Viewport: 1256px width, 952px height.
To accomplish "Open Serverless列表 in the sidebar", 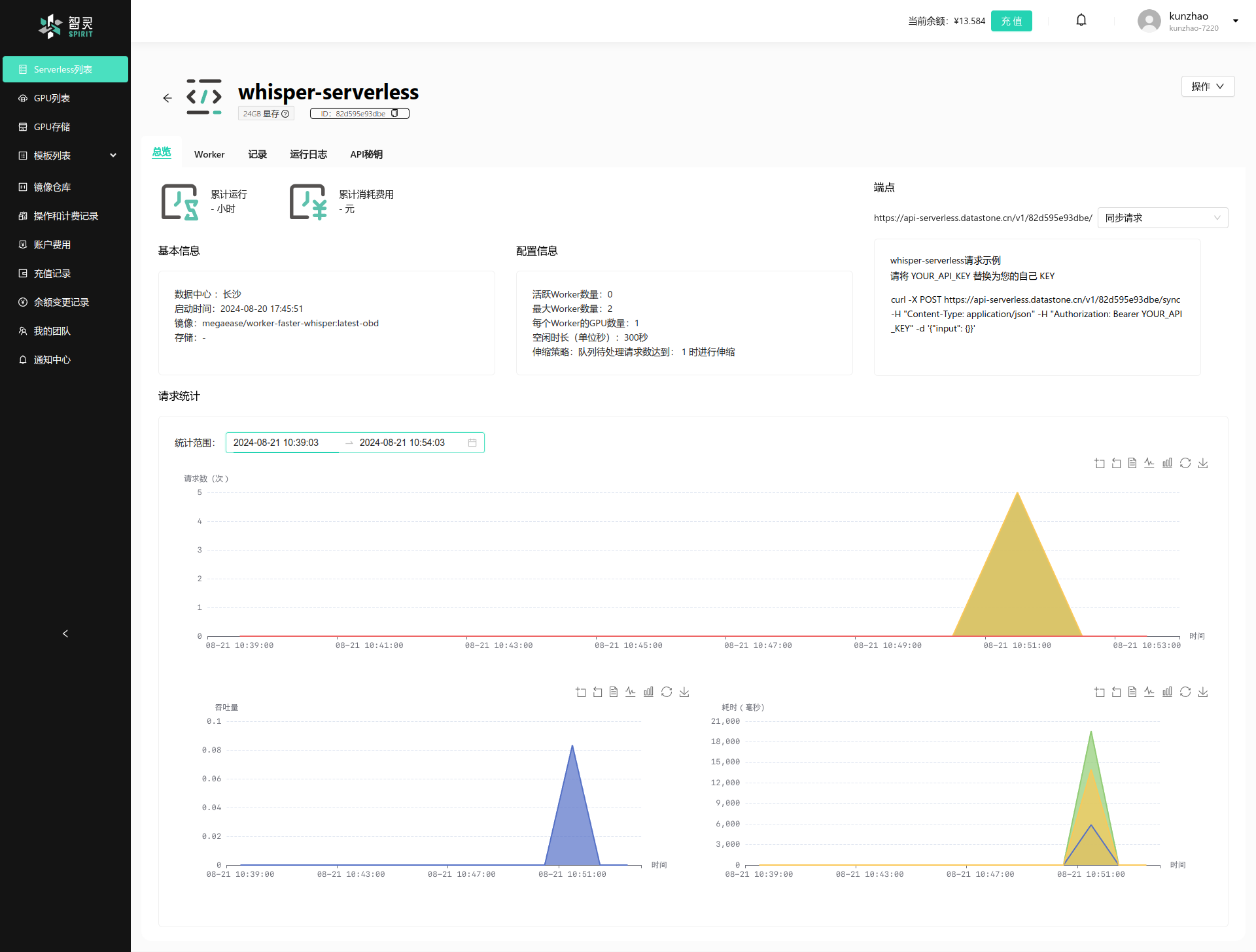I will click(65, 69).
